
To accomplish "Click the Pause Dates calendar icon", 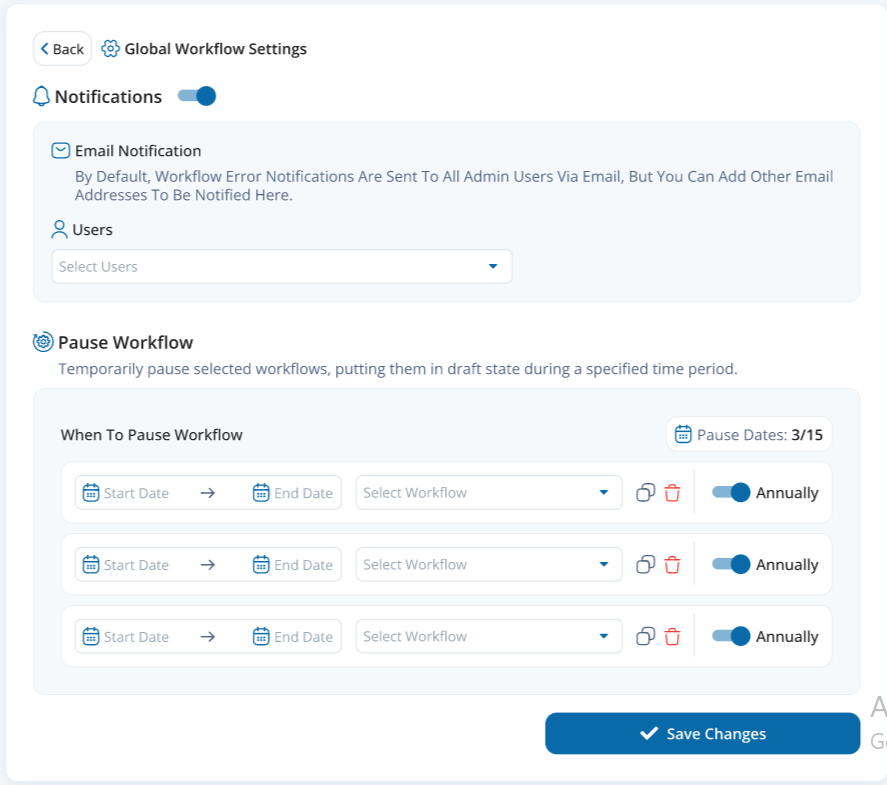I will pos(683,434).
